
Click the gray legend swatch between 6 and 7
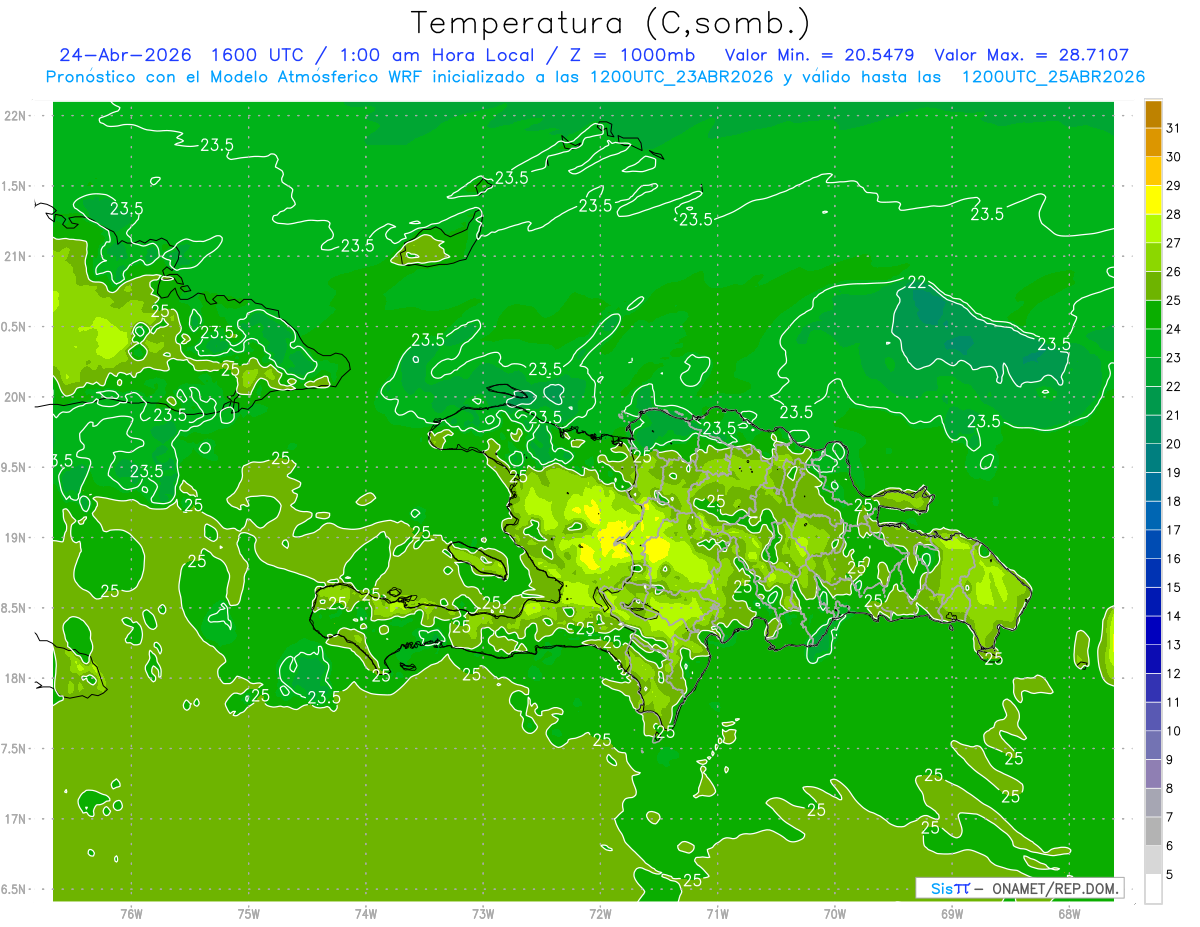tap(1153, 831)
